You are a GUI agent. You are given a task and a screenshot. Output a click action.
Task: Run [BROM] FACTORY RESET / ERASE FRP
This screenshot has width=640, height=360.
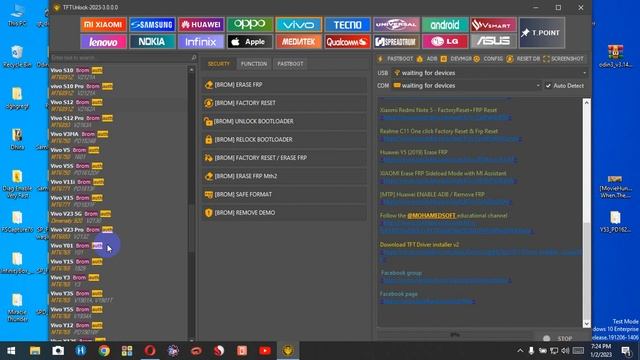pyautogui.click(x=284, y=158)
